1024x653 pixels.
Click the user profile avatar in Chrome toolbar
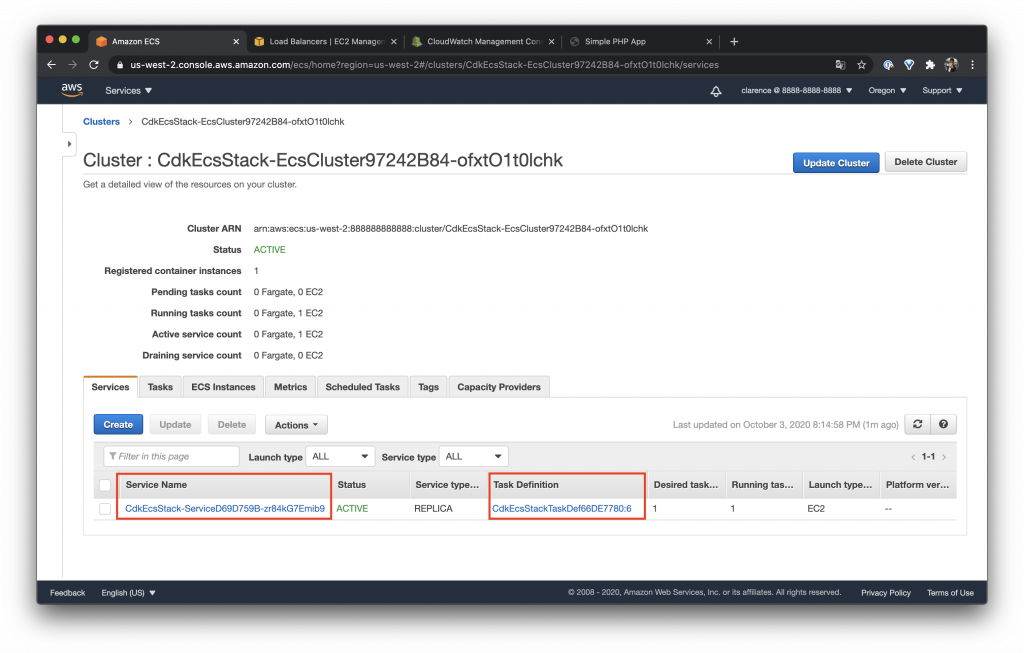point(951,65)
